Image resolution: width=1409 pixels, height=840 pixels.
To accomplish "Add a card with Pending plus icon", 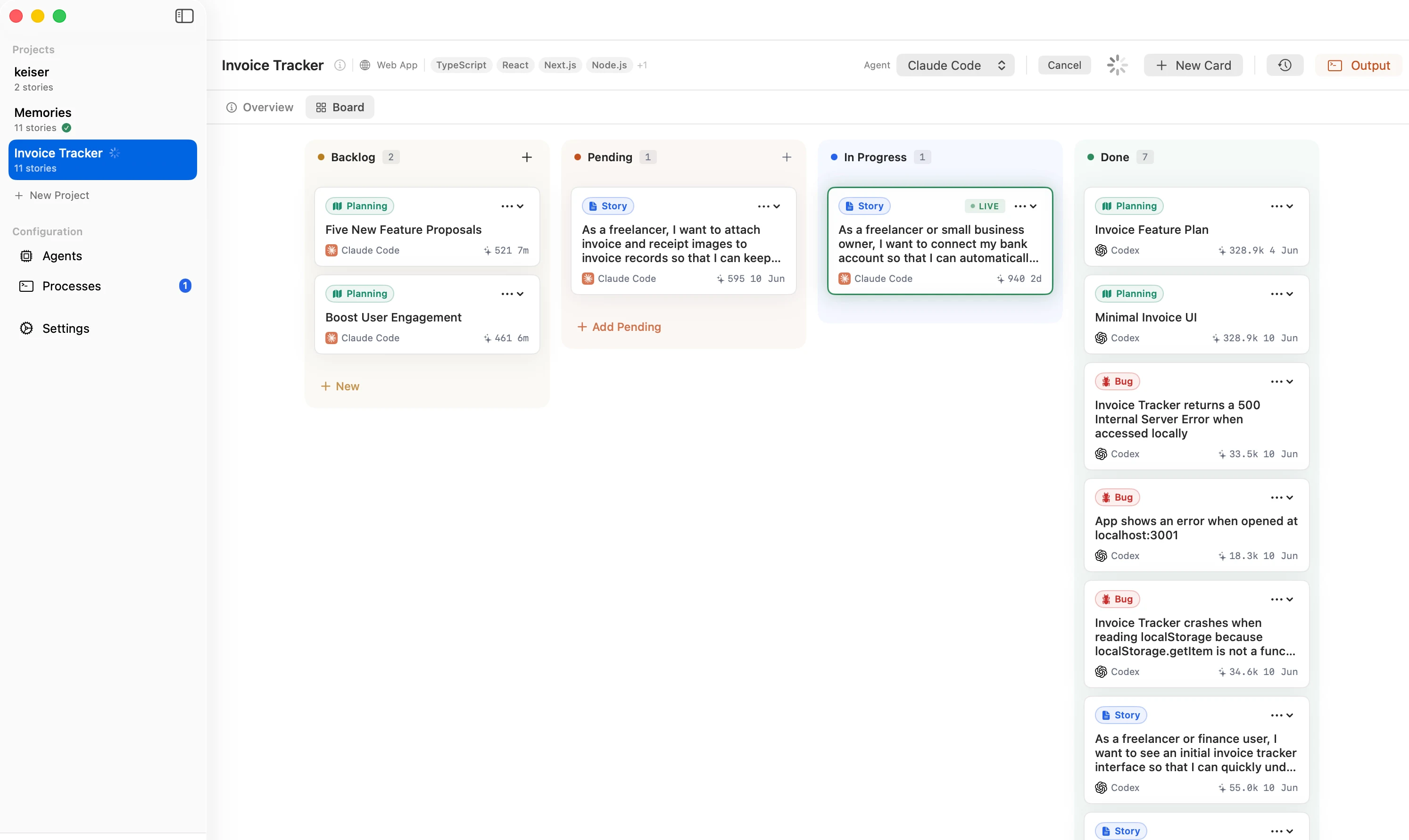I will click(786, 157).
